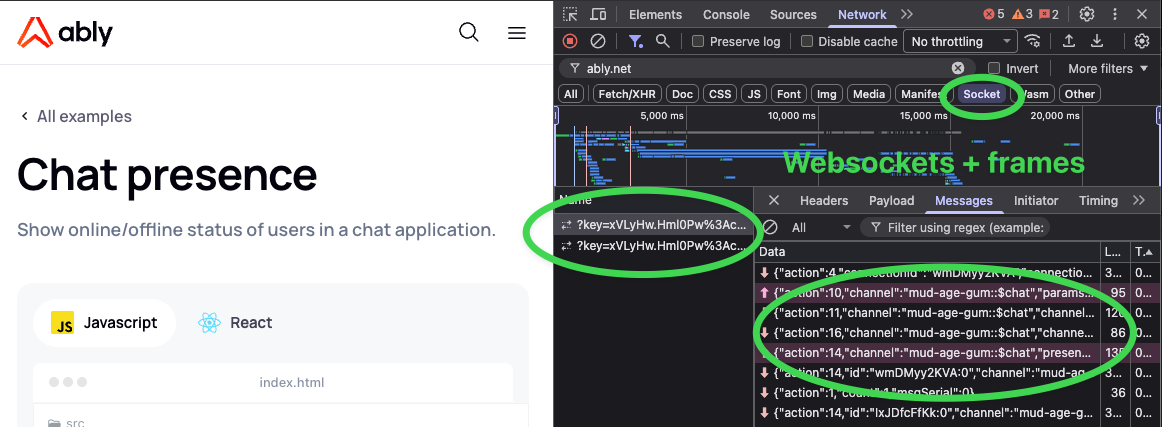Close the request details pane
The height and width of the screenshot is (427, 1162).
tap(774, 200)
